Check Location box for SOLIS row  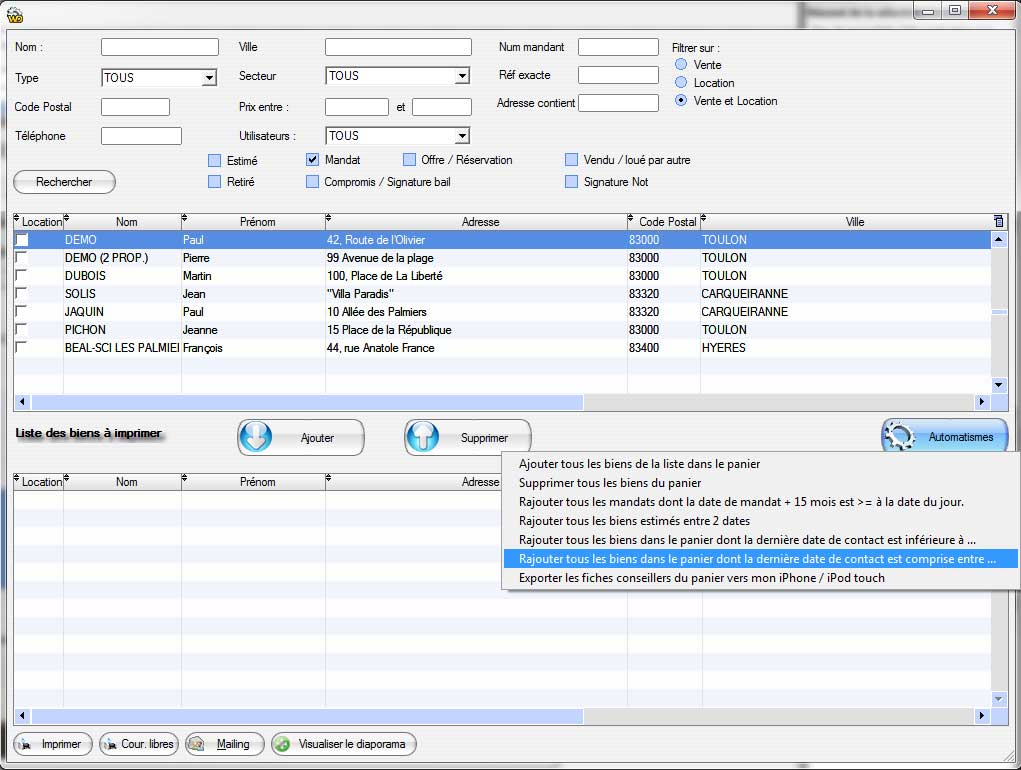click(x=21, y=294)
